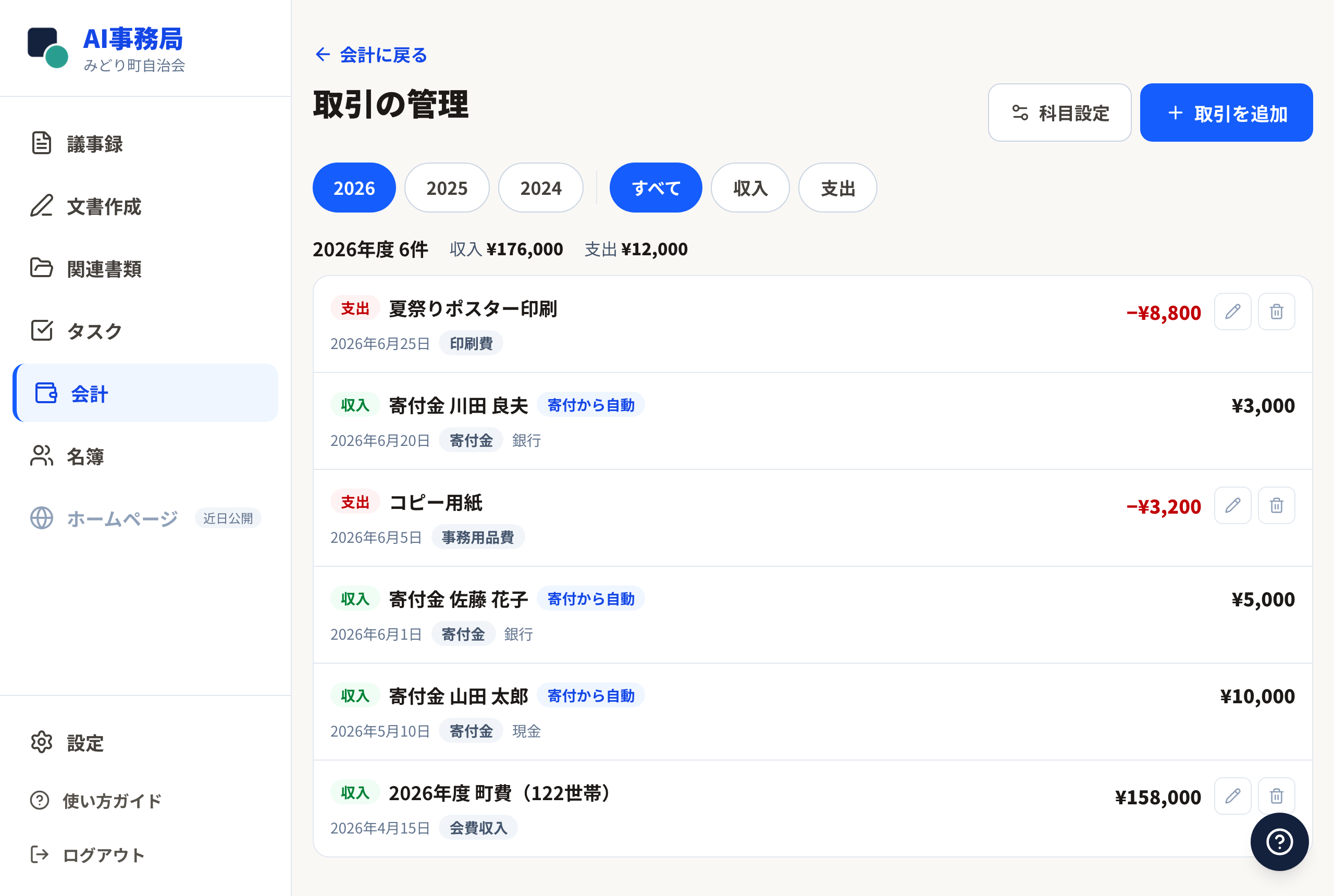The image size is (1334, 896).
Task: Delete the コピー用紙 transaction
Action: click(x=1276, y=505)
